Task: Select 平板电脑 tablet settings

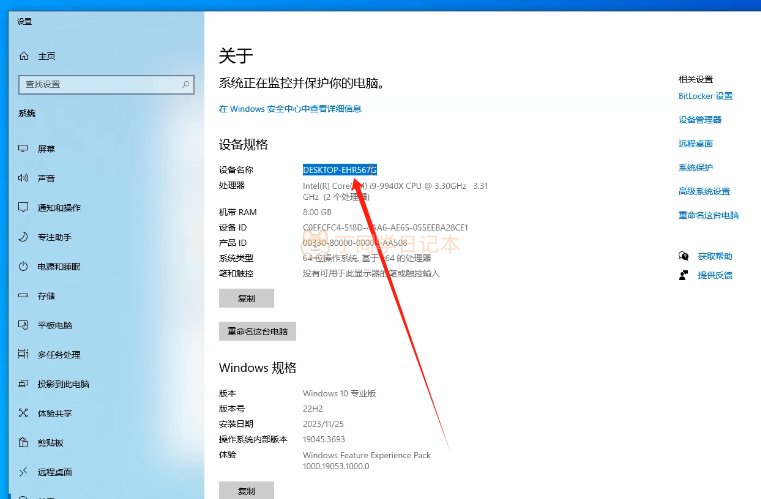Action: pos(45,325)
